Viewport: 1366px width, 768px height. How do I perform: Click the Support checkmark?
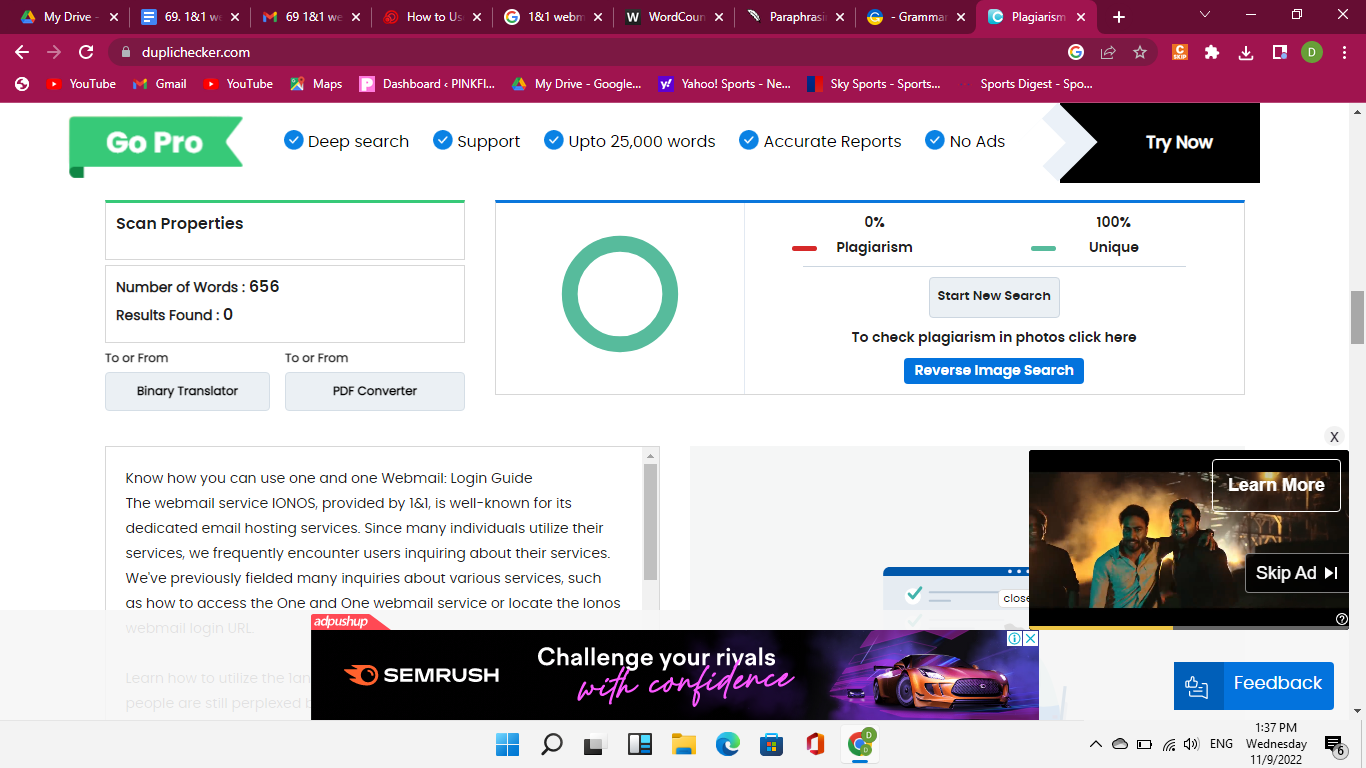coord(443,140)
